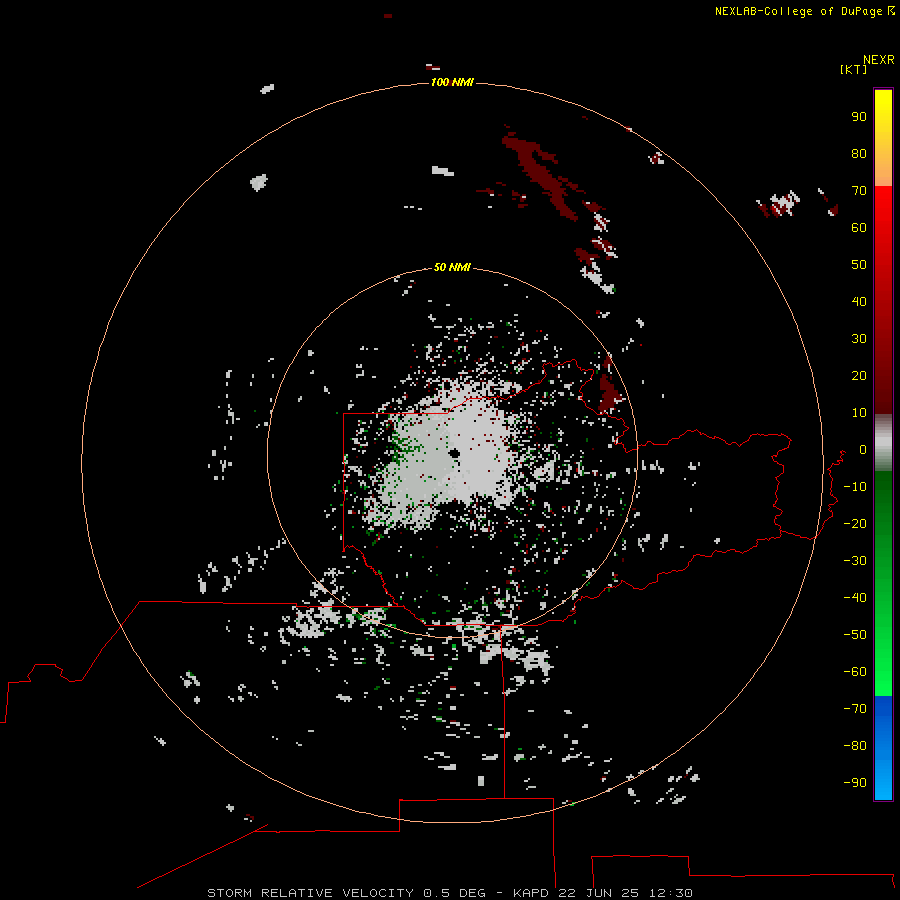Click the 0 knot scale label
900x900 pixels.
coord(863,449)
